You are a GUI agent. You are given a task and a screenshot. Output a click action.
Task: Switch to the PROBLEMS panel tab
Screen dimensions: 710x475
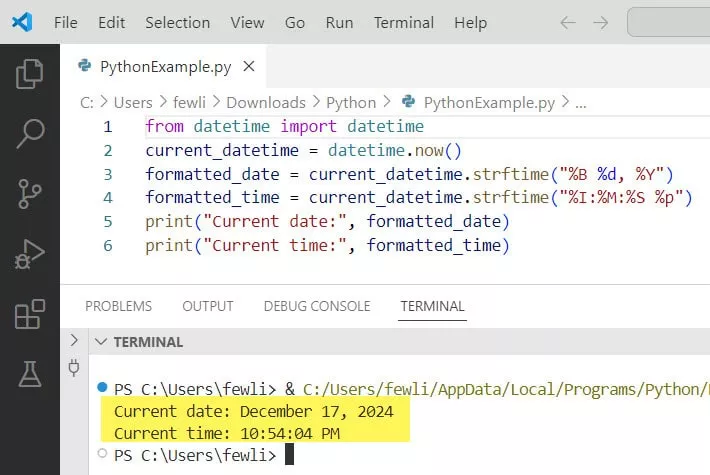[118, 306]
